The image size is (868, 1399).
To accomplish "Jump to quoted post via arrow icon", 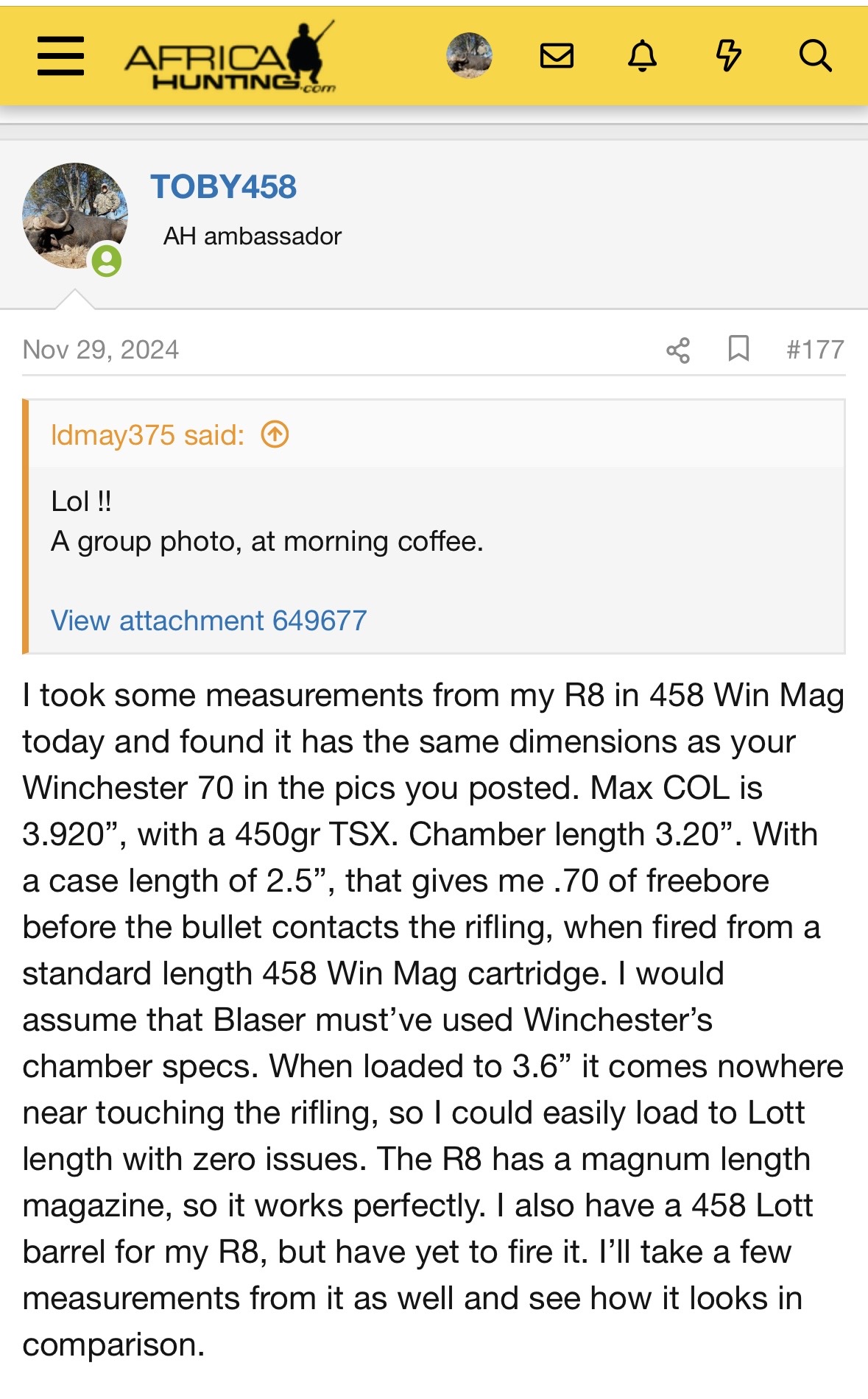I will pos(275,434).
